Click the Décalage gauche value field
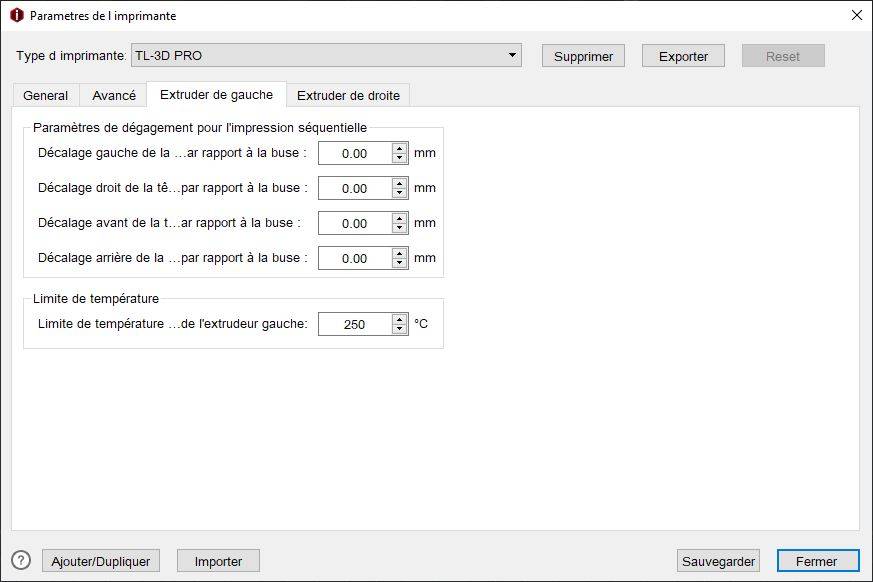The image size is (873, 582). click(355, 154)
